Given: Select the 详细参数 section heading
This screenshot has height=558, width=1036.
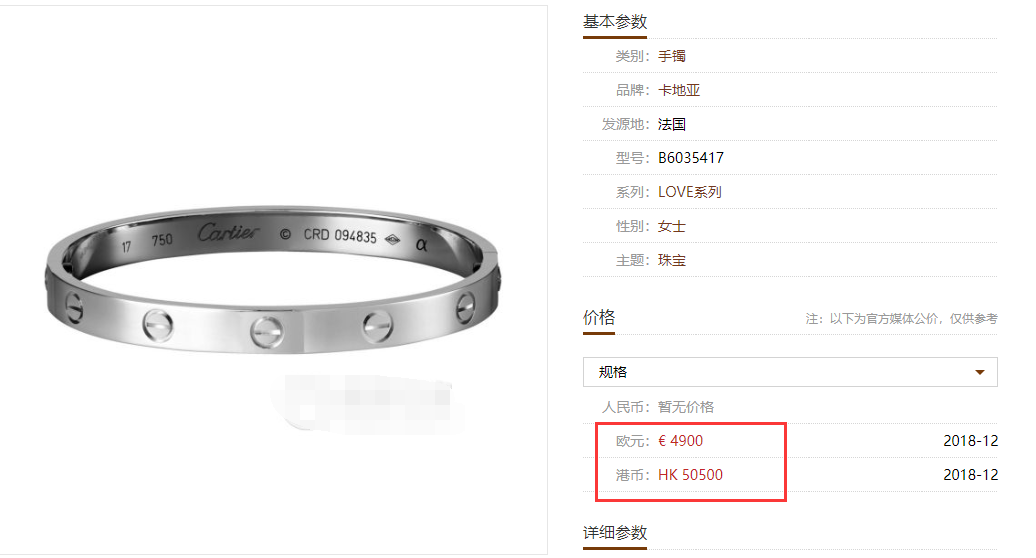Looking at the screenshot, I should coord(614,533).
